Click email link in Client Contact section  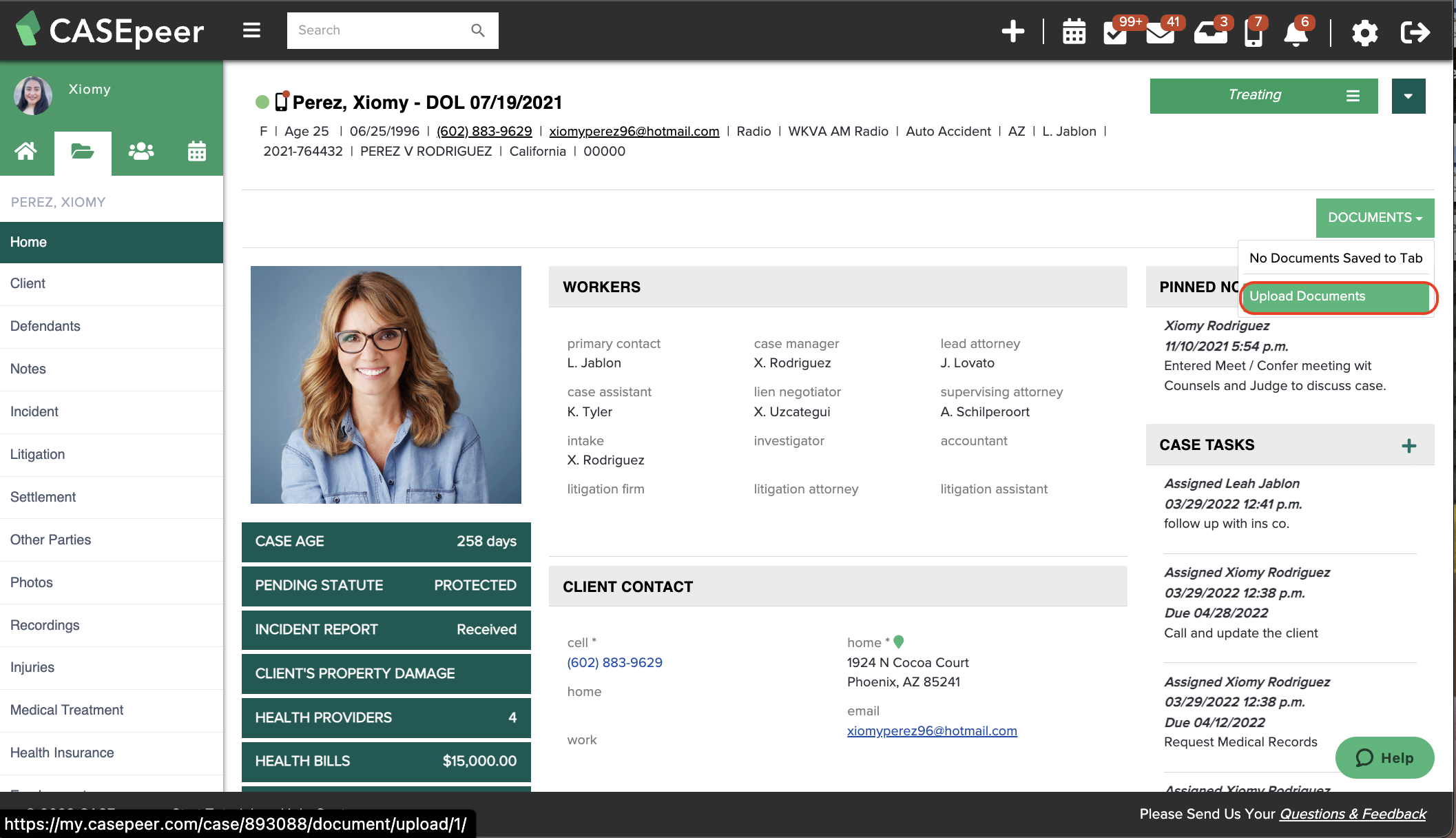tap(932, 731)
